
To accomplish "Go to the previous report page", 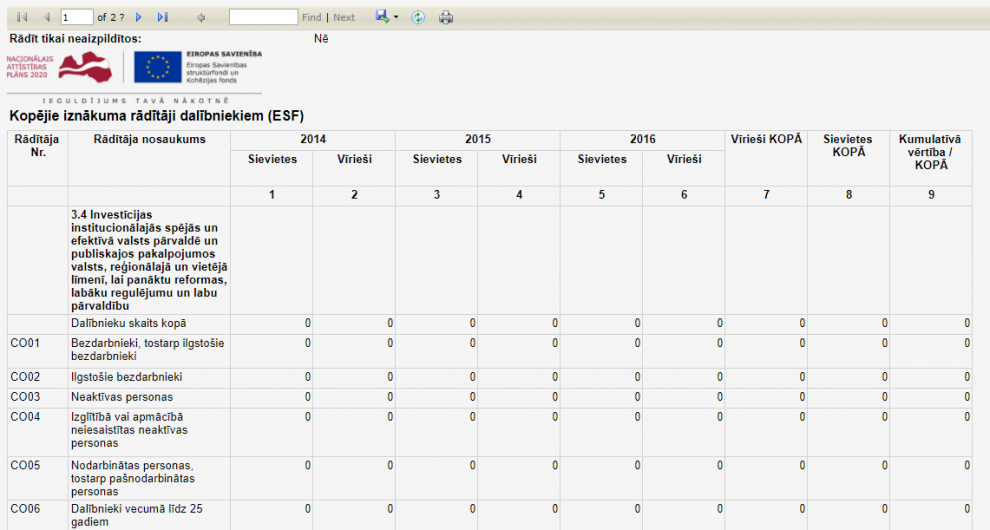I will [46, 18].
